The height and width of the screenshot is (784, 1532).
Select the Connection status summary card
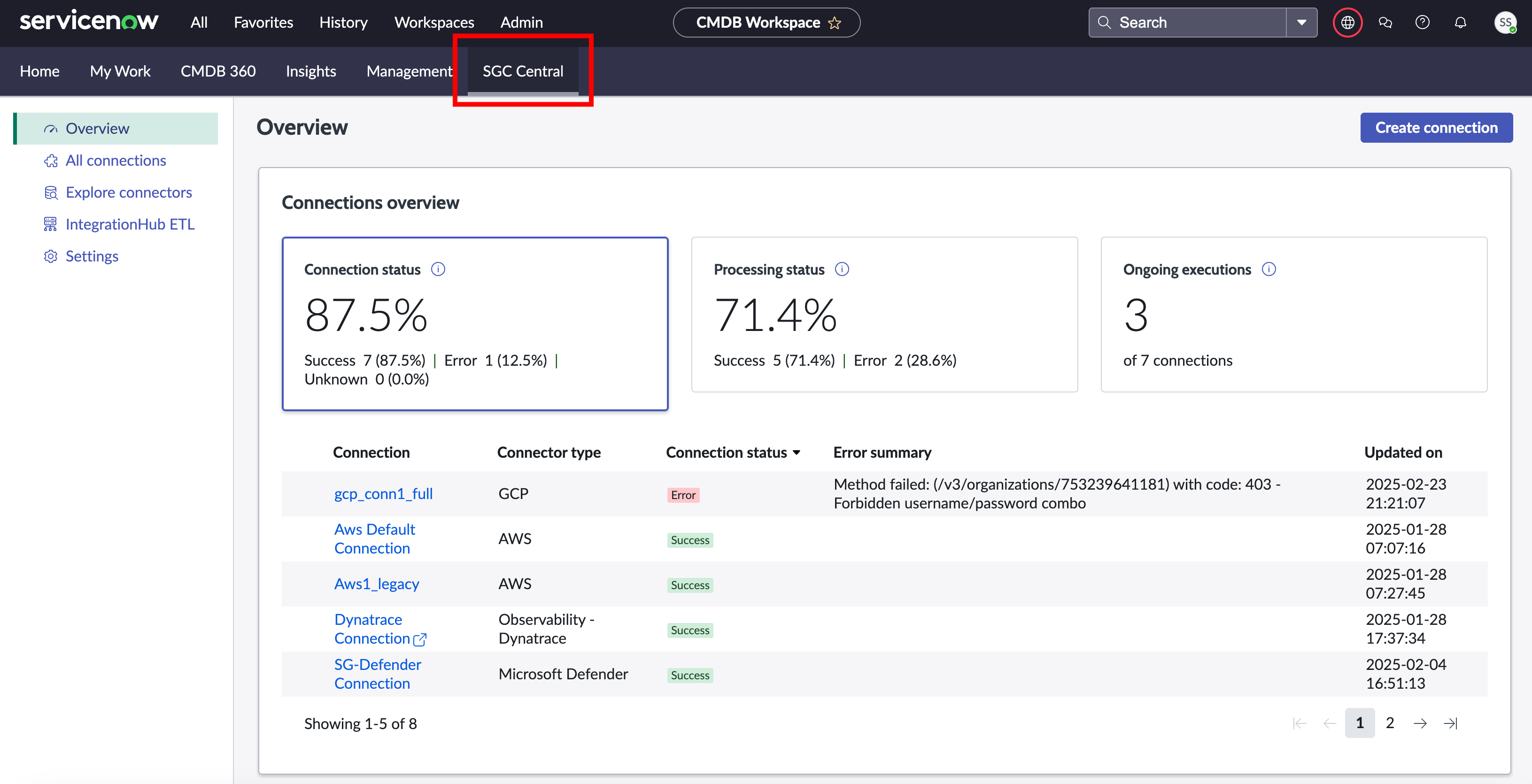click(475, 324)
